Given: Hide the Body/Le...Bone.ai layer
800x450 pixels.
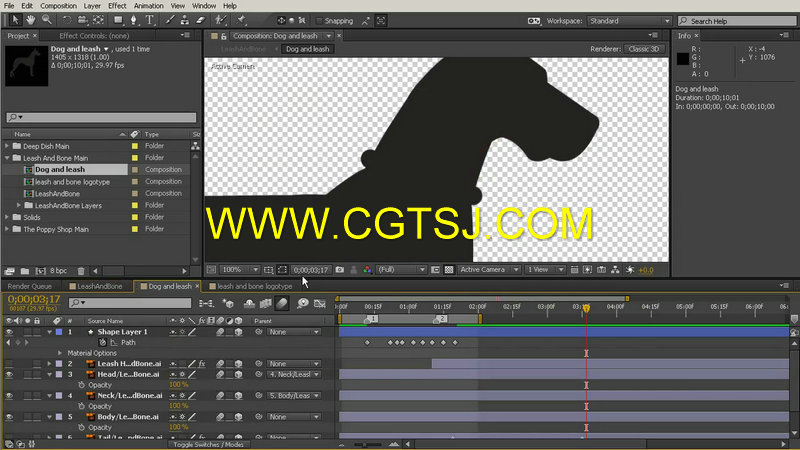Looking at the screenshot, I should [x=9, y=417].
